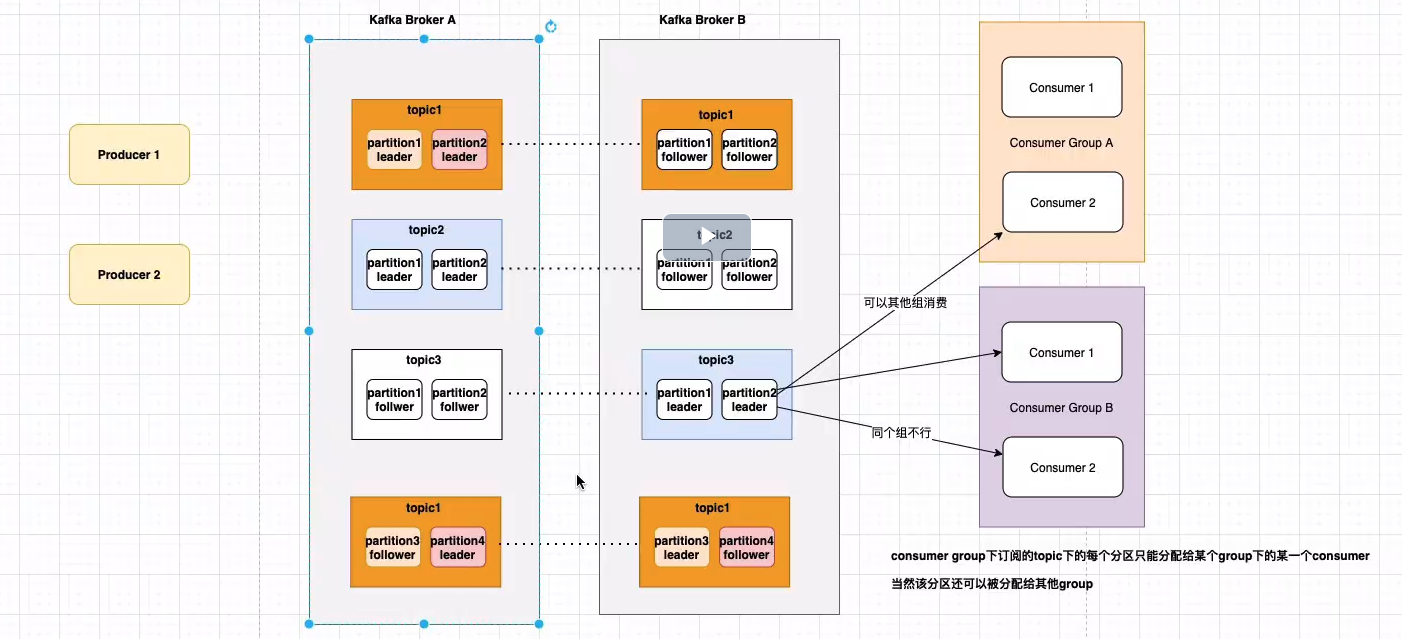Viewport: 1402px width, 639px height.
Task: Select partition1 follower in Broker B top topic1
Action: 684,150
